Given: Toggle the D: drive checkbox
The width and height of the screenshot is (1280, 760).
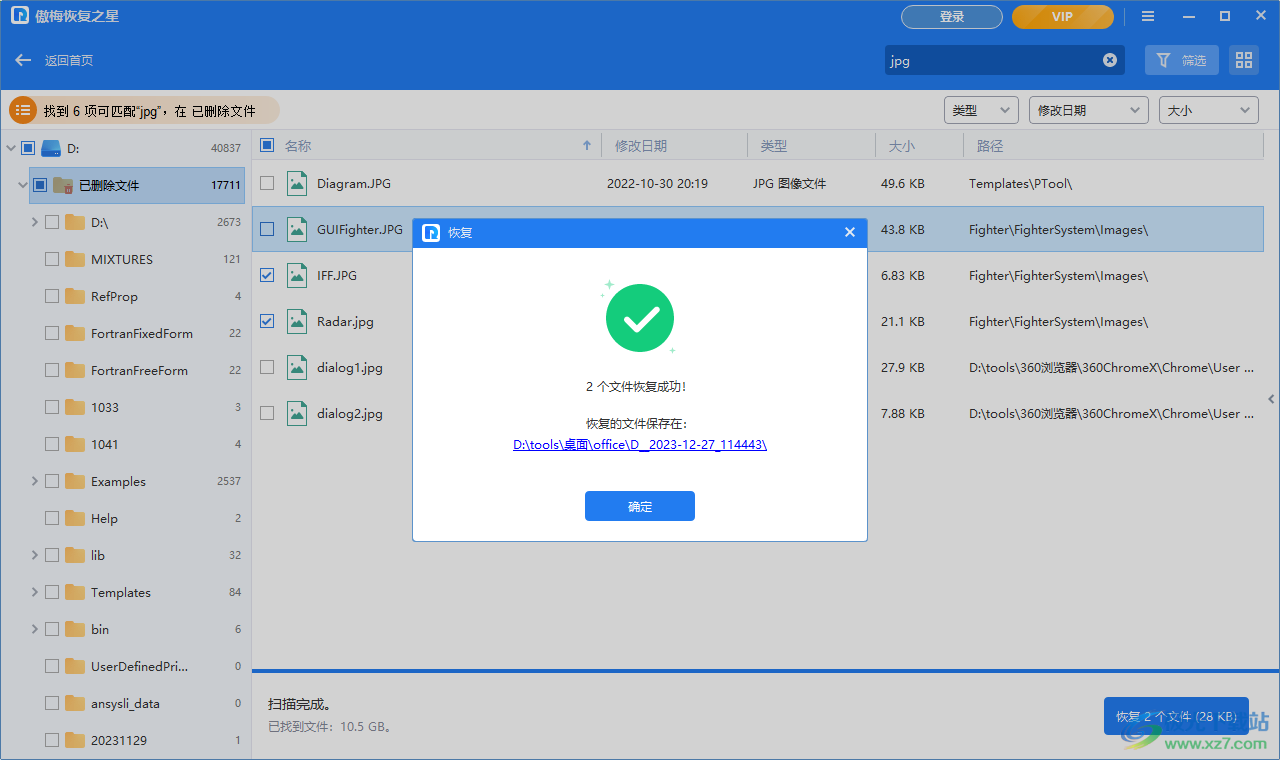Looking at the screenshot, I should pyautogui.click(x=28, y=148).
